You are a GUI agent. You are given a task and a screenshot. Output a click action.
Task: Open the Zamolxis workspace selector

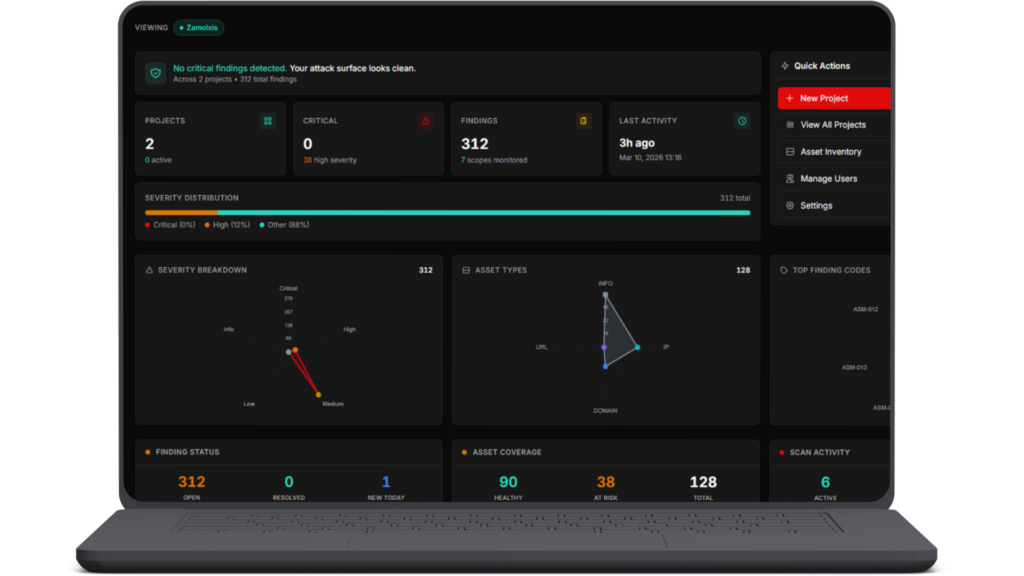click(198, 28)
